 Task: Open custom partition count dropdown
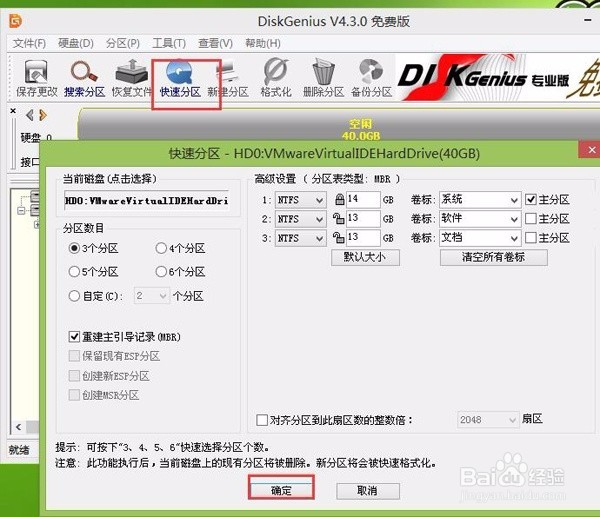pyautogui.click(x=152, y=296)
